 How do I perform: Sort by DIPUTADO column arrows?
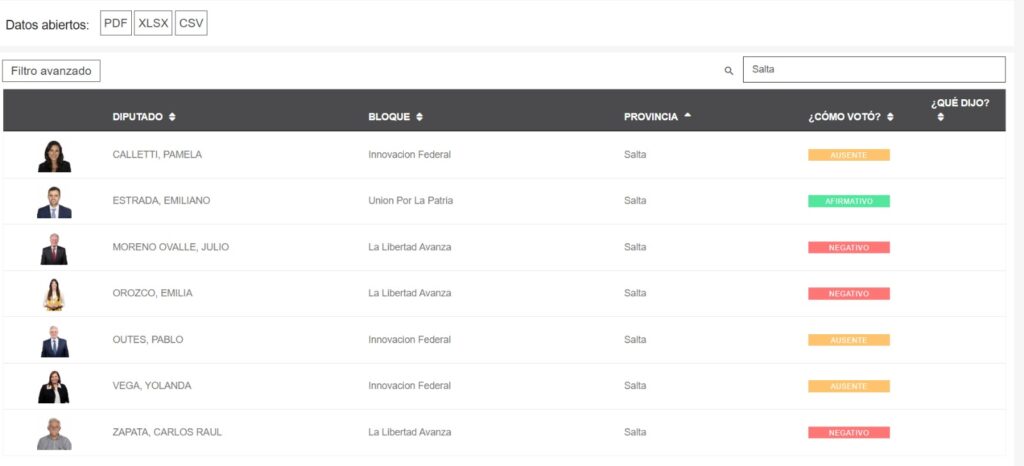[172, 117]
